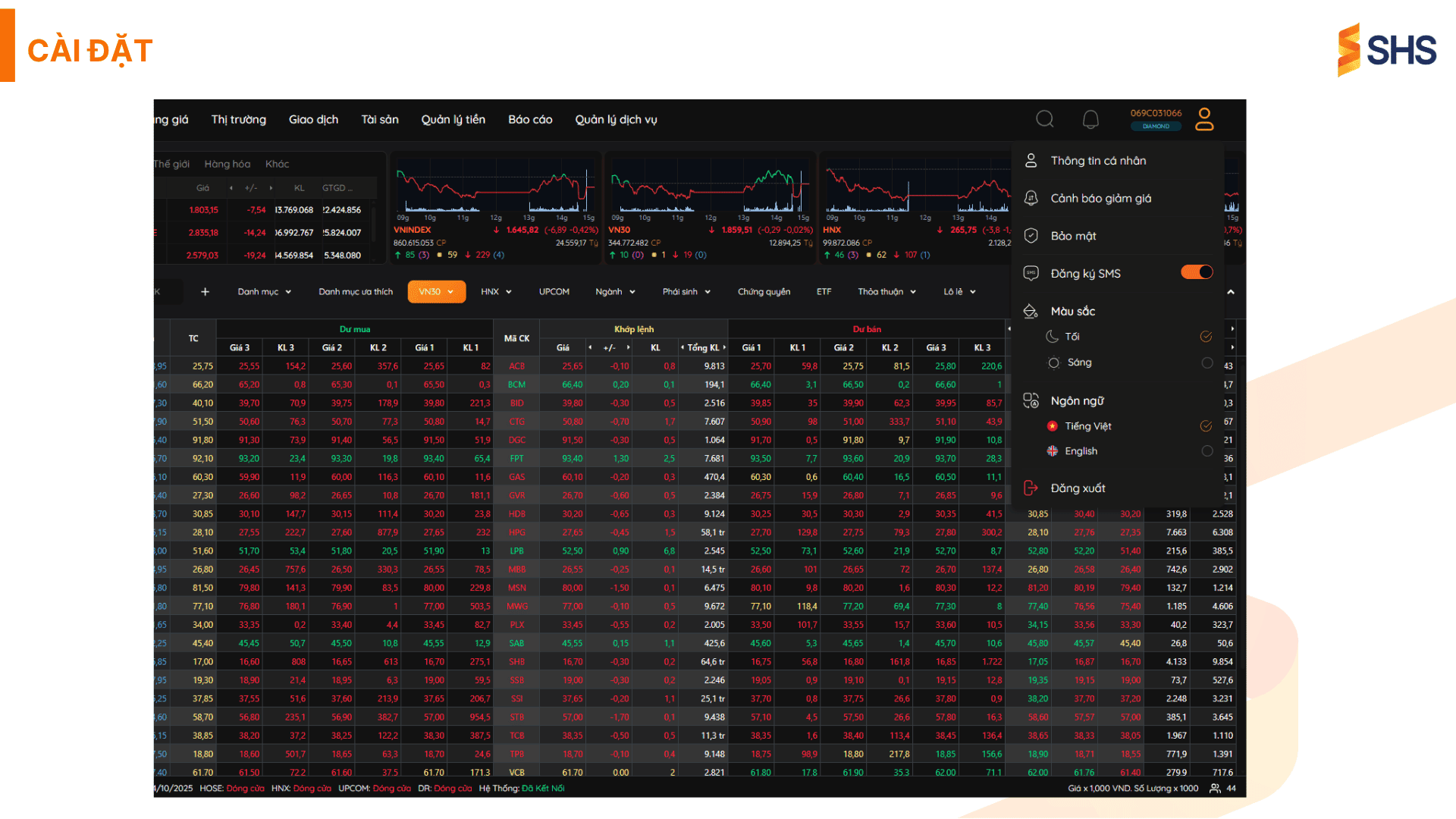Click the VNINDEX chart thumbnail
1456x819 pixels.
495,205
